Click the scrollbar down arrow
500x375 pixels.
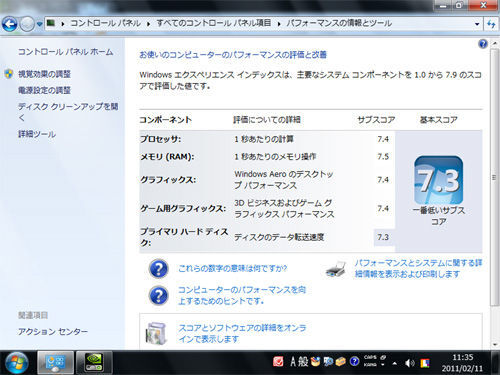point(494,345)
